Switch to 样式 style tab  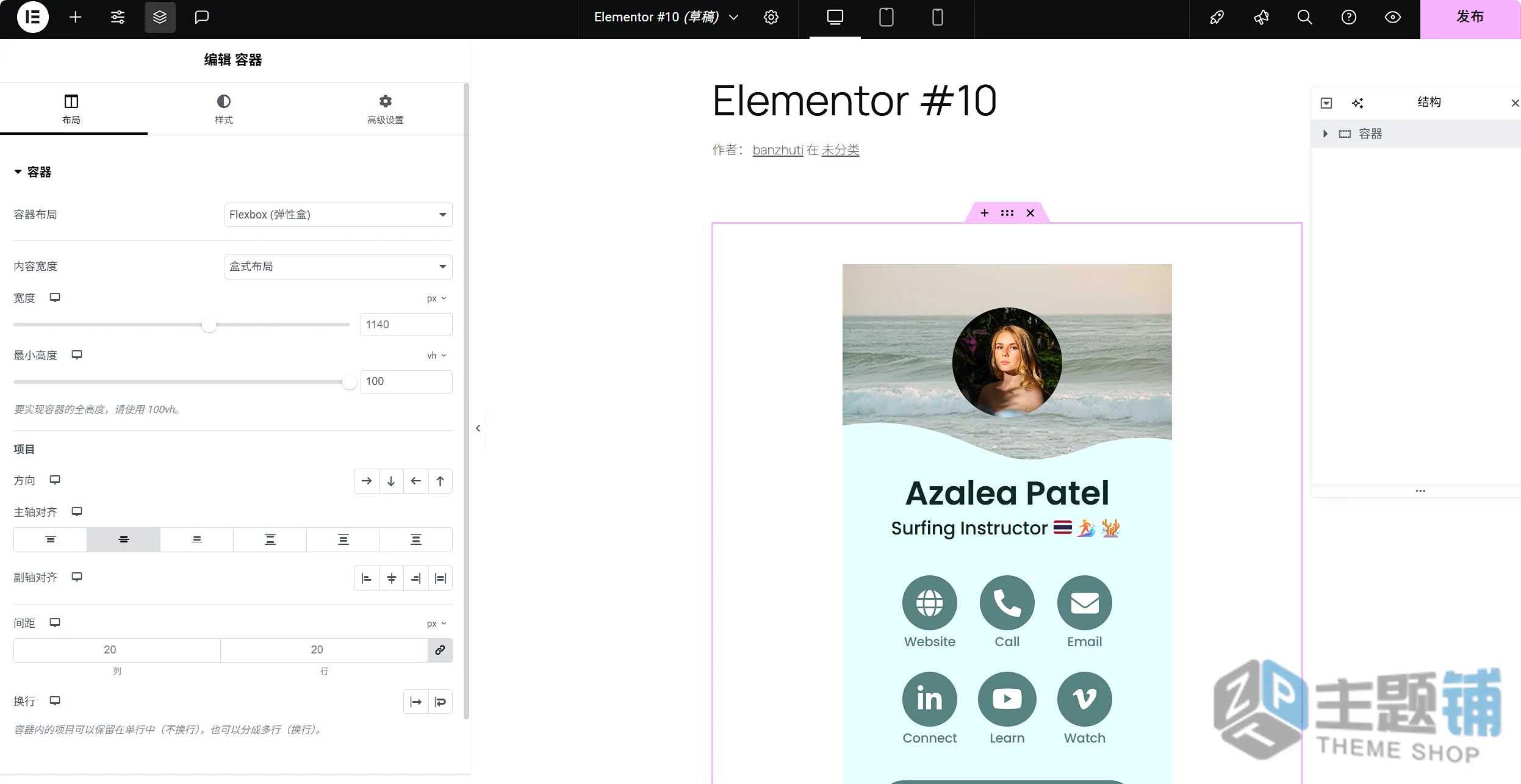[x=224, y=109]
